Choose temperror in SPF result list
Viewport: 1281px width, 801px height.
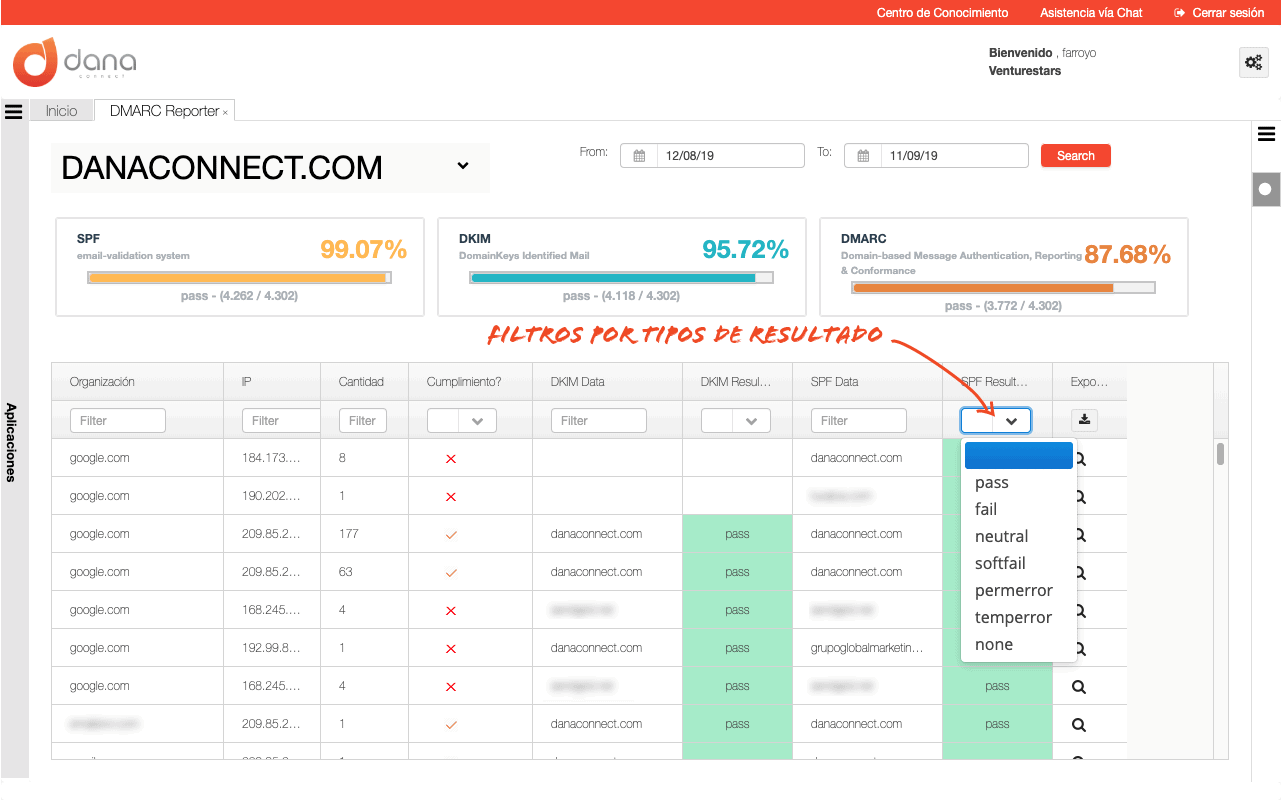[x=1018, y=618]
